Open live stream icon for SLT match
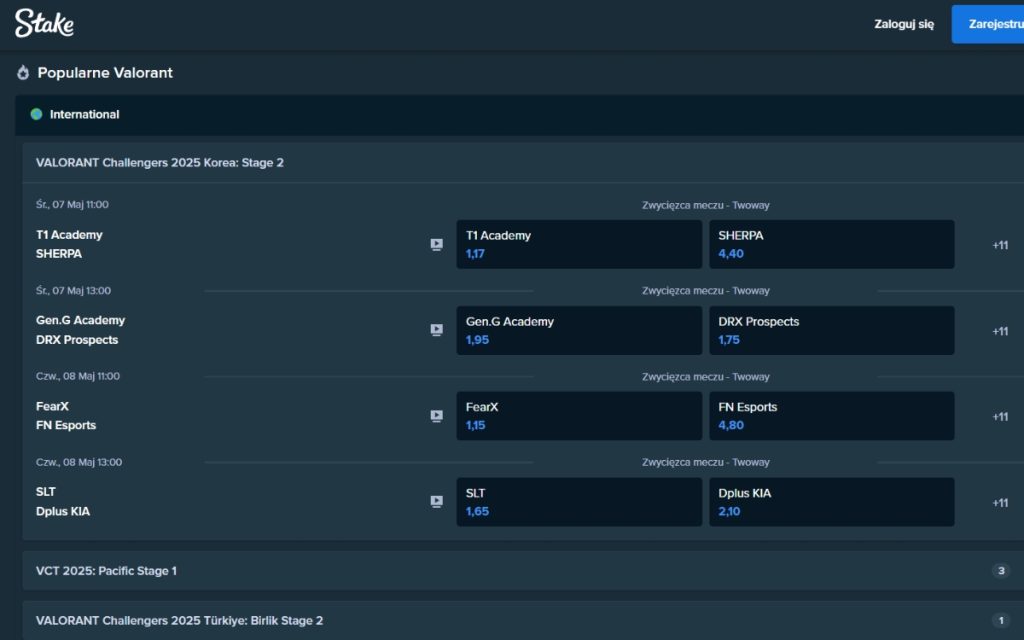The width and height of the screenshot is (1024, 640). [436, 502]
